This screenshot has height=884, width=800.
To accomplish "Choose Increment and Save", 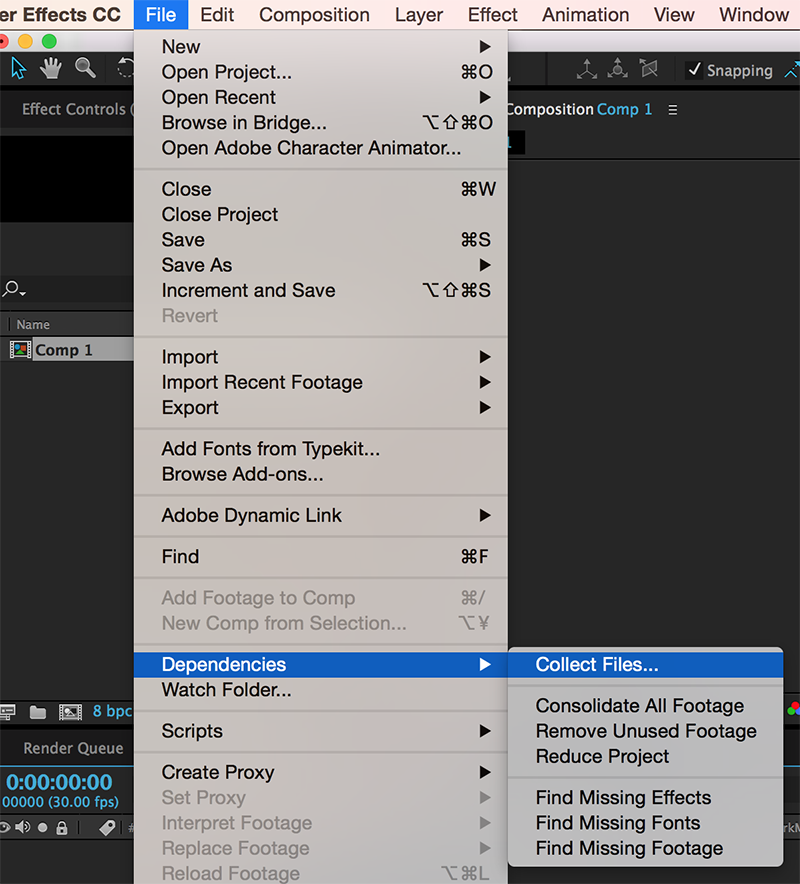I will pyautogui.click(x=321, y=291).
